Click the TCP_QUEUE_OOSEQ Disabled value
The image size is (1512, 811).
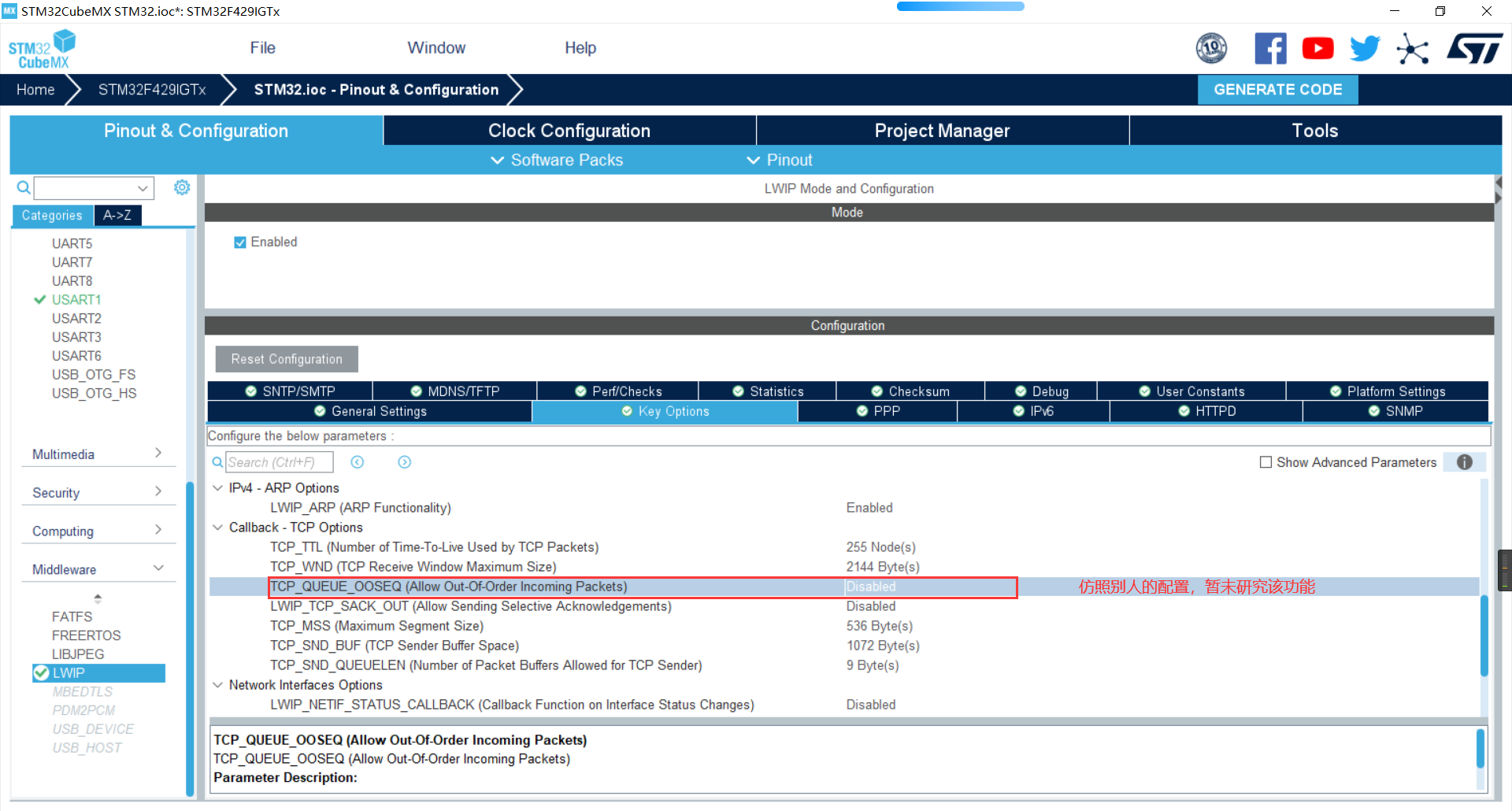tap(871, 587)
